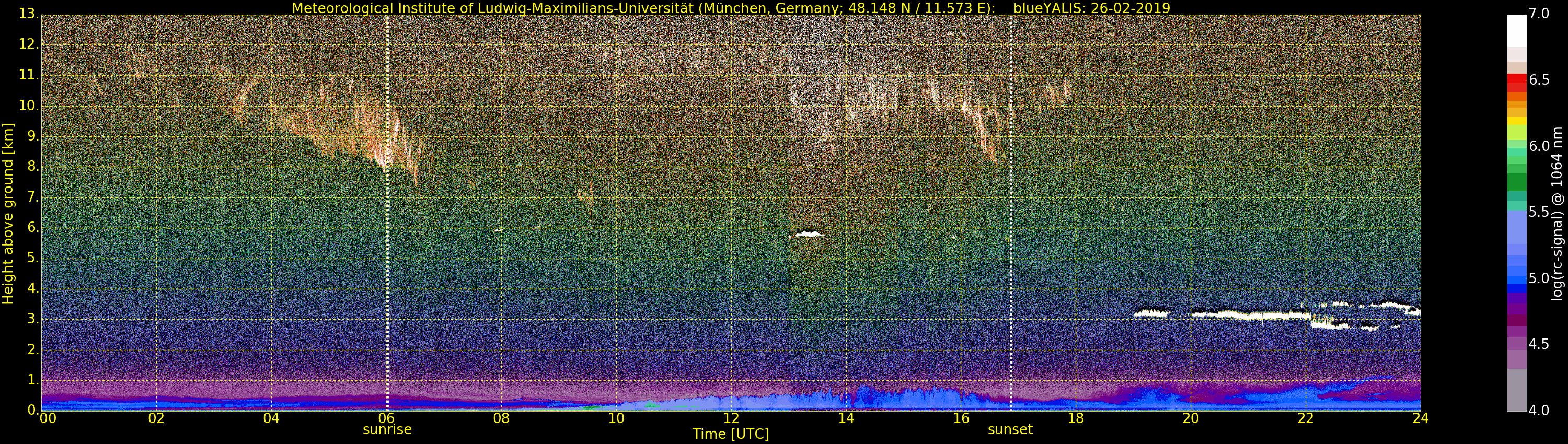1568x444 pixels.
Task: Click the white cloud patch near 13 UTC at 6 km
Action: 809,233
